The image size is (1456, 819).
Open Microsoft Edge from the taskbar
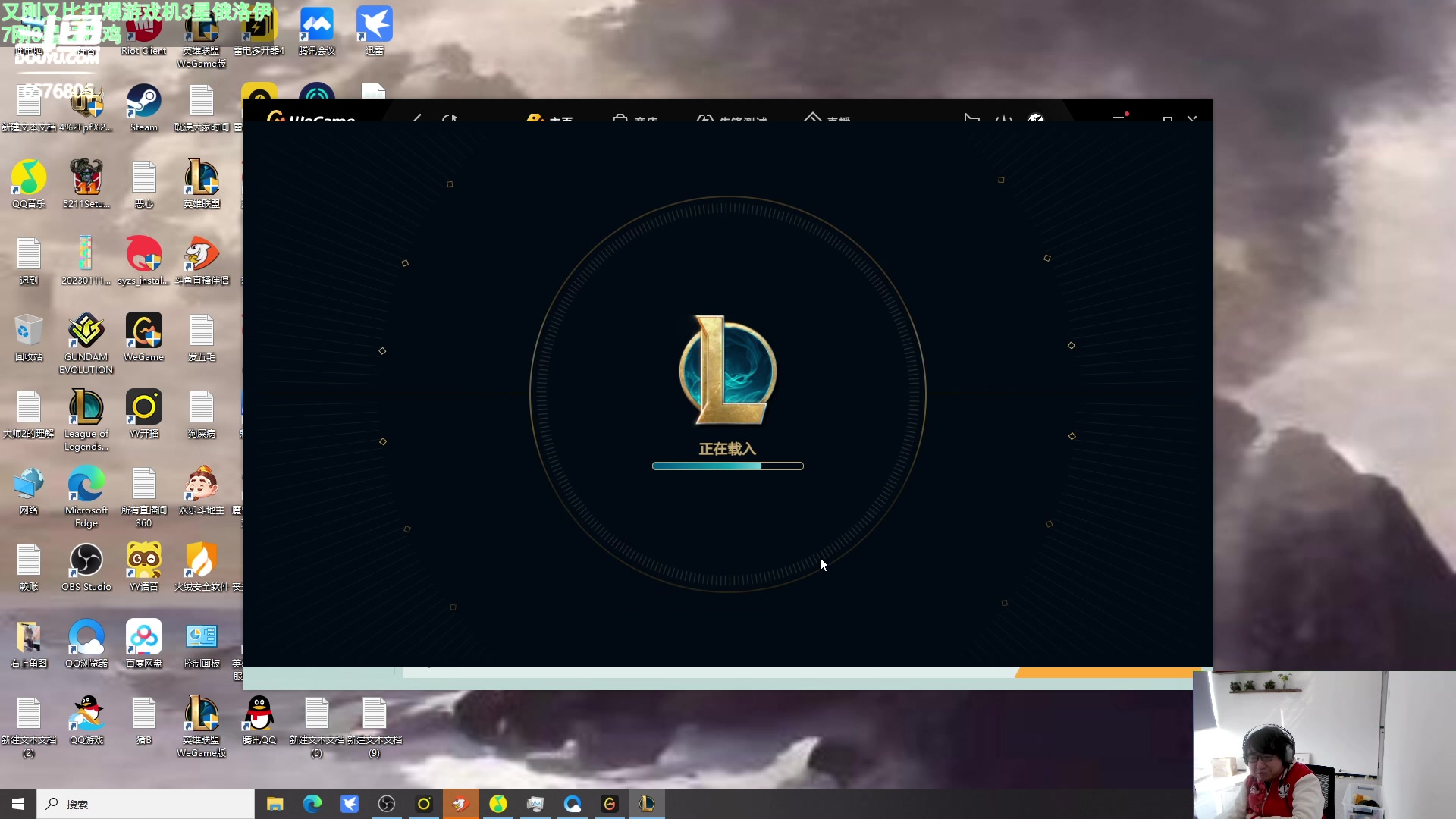point(312,804)
